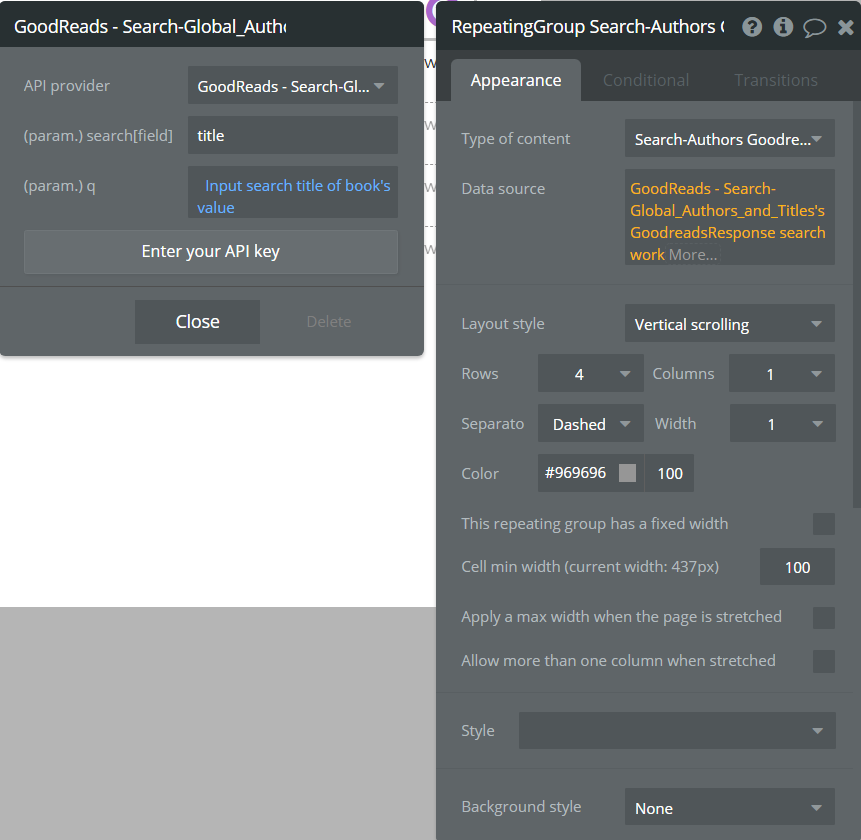Switch to the Conditional tab
This screenshot has width=861, height=840.
coord(646,80)
